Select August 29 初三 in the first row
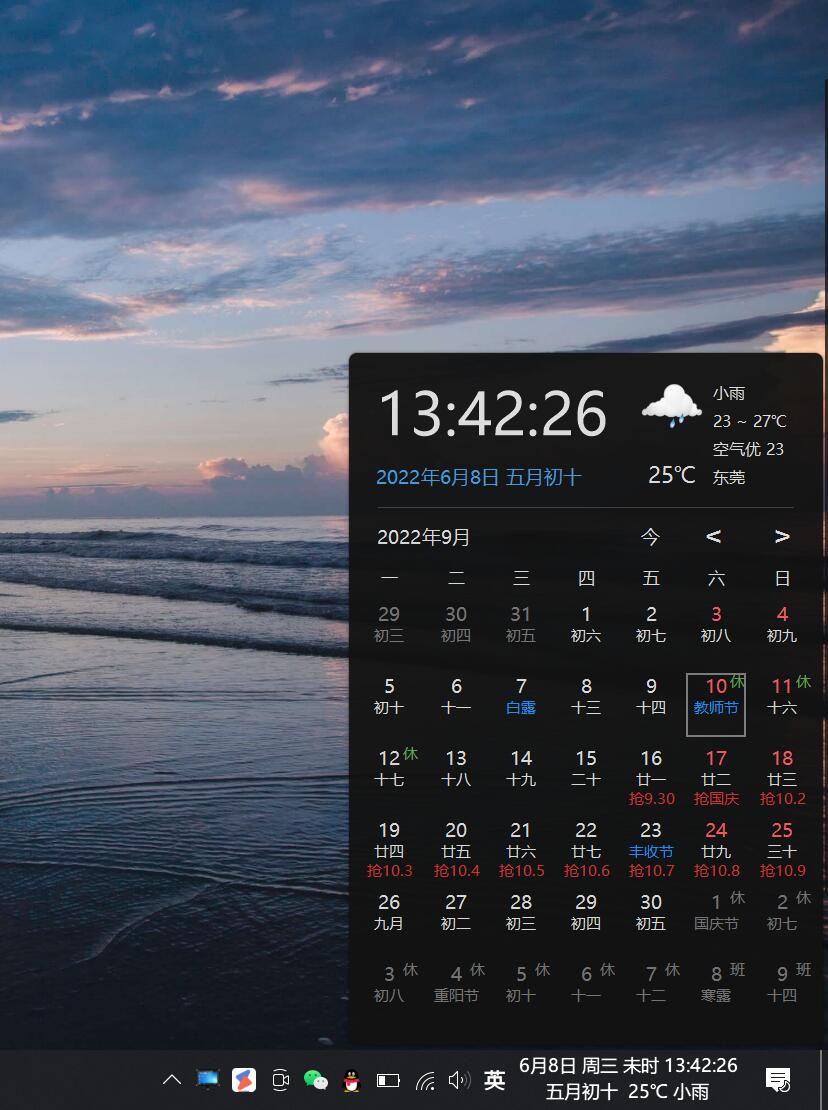828x1110 pixels. pyautogui.click(x=389, y=624)
